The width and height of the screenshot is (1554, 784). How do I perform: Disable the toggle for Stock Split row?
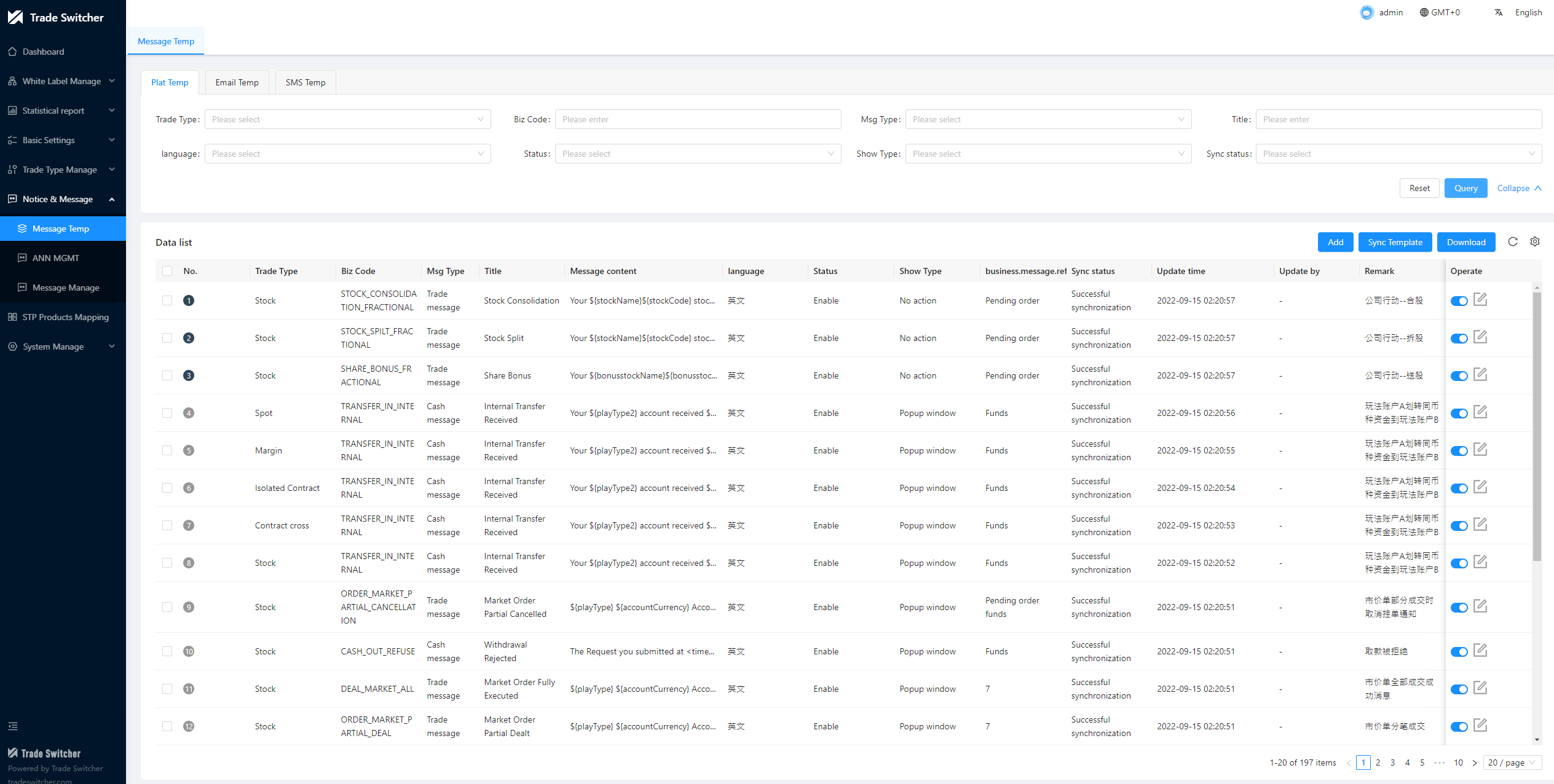pyautogui.click(x=1459, y=339)
